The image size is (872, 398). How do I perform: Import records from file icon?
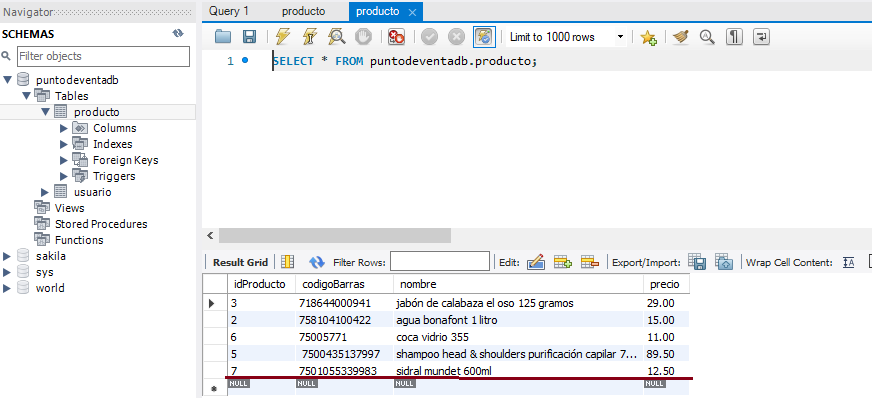724,262
